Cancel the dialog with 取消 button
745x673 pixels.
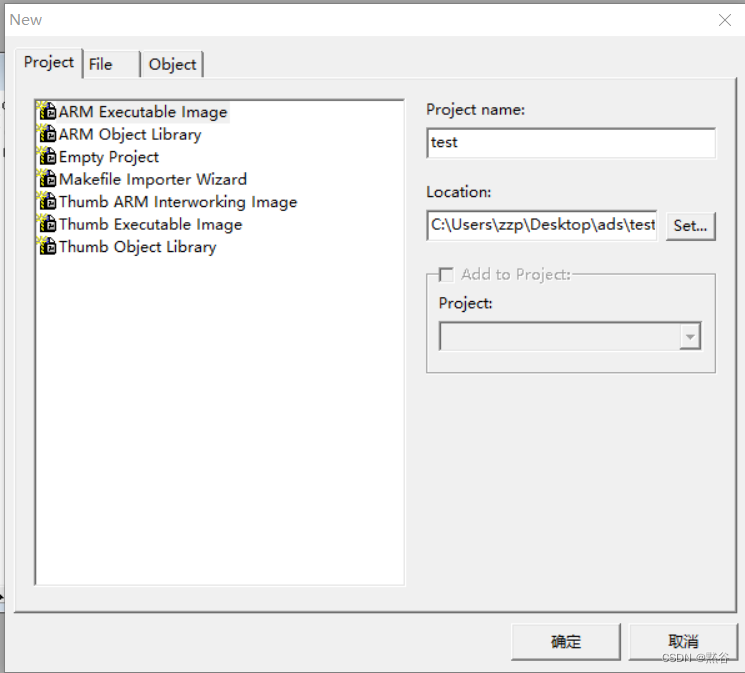683,642
